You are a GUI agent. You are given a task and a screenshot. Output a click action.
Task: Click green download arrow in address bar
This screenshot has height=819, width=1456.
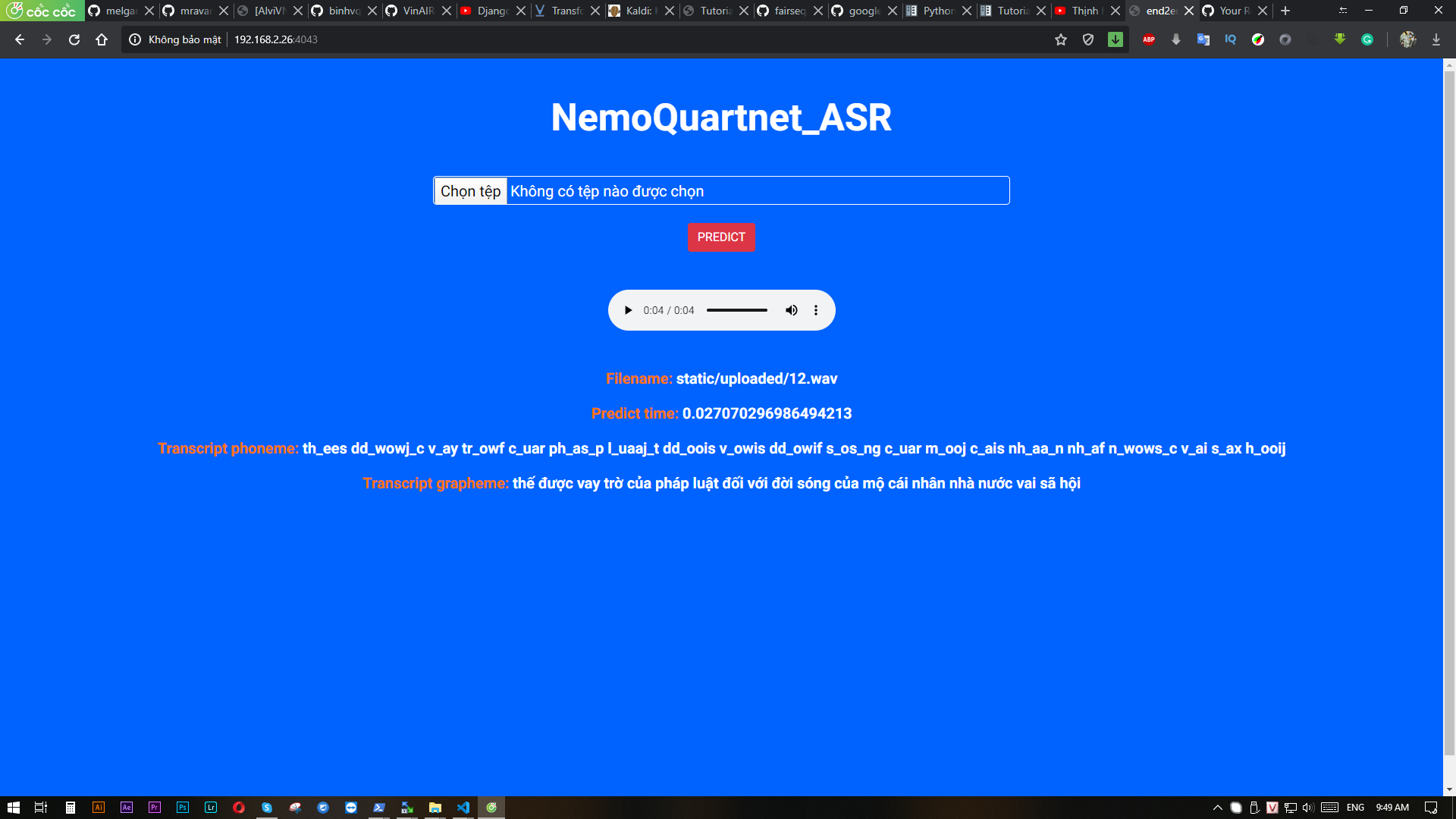1116,39
